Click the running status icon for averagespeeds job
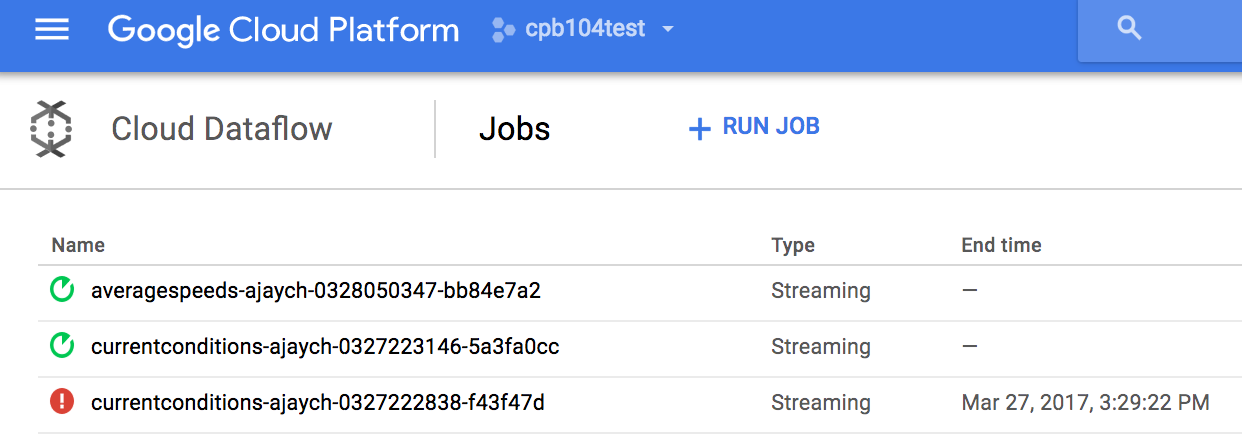Image resolution: width=1242 pixels, height=440 pixels. [62, 291]
